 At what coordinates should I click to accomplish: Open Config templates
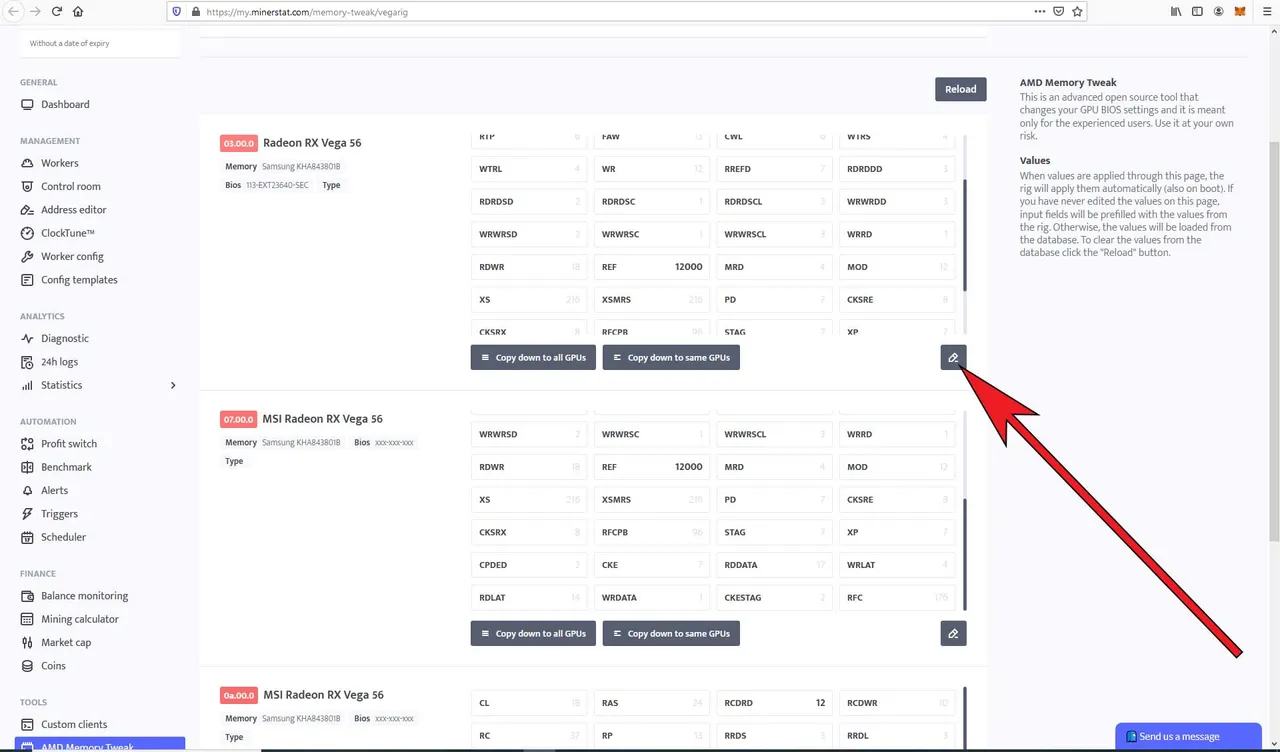tap(79, 280)
